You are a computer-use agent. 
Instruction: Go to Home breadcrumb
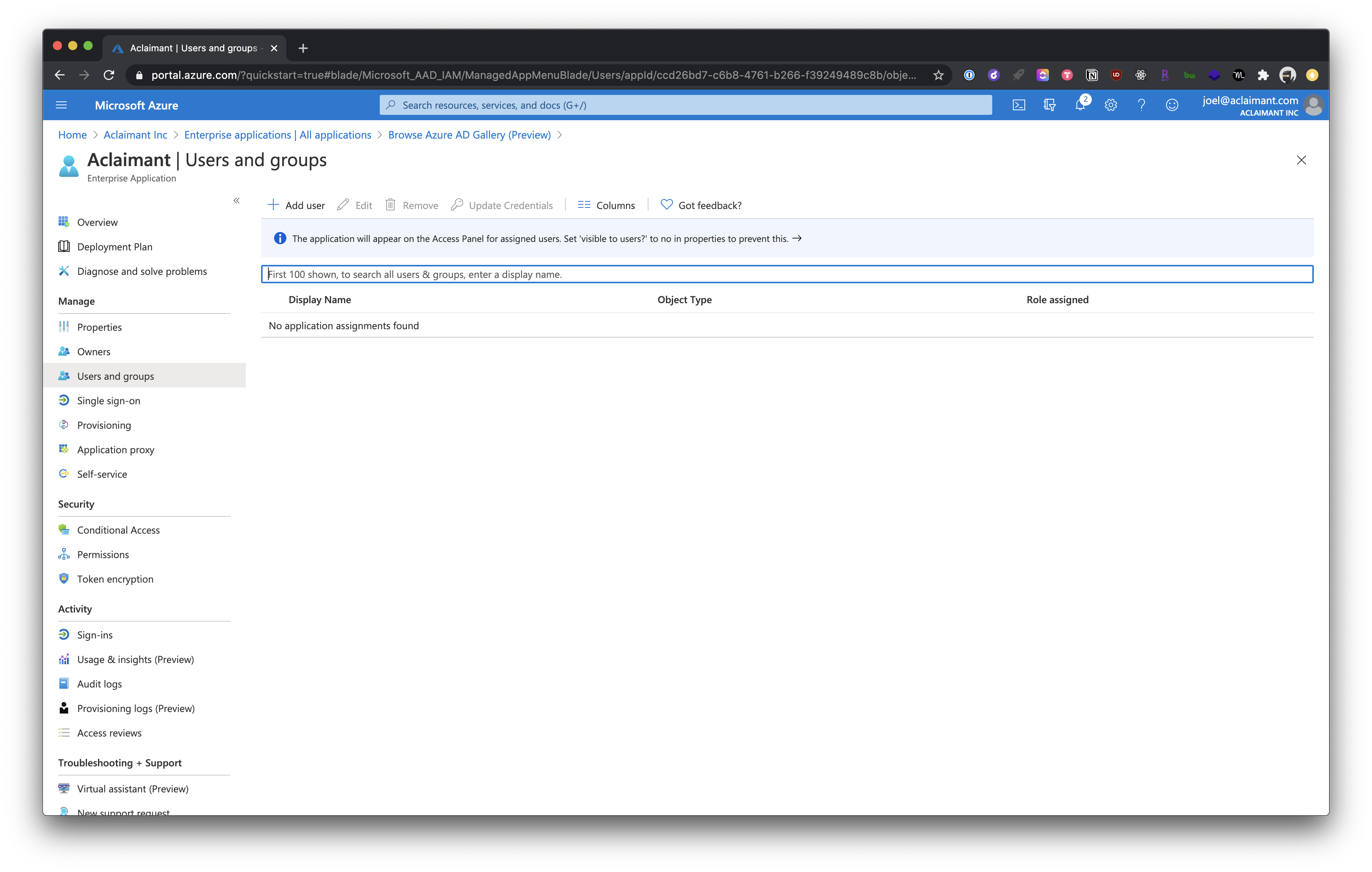click(72, 135)
